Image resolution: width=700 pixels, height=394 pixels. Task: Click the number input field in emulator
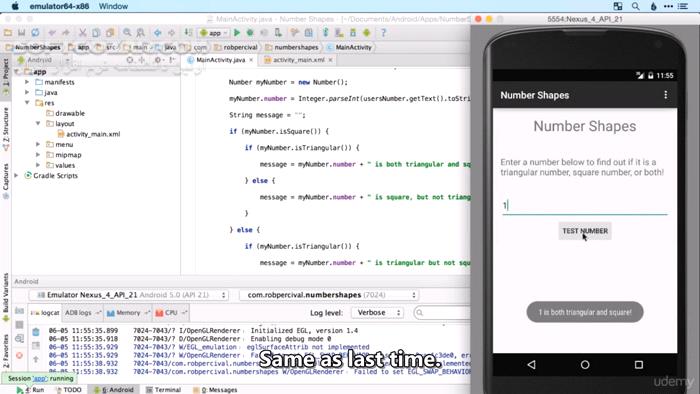point(585,205)
